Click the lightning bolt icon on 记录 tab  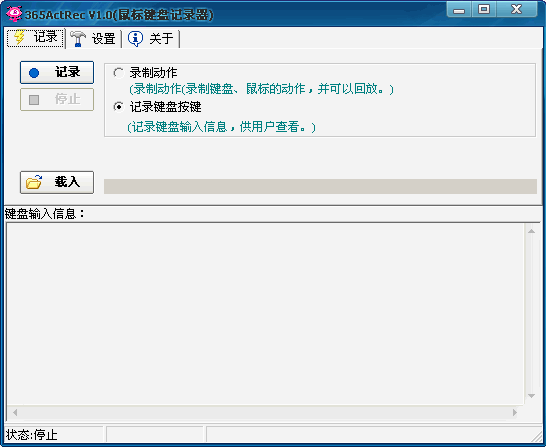click(x=20, y=37)
